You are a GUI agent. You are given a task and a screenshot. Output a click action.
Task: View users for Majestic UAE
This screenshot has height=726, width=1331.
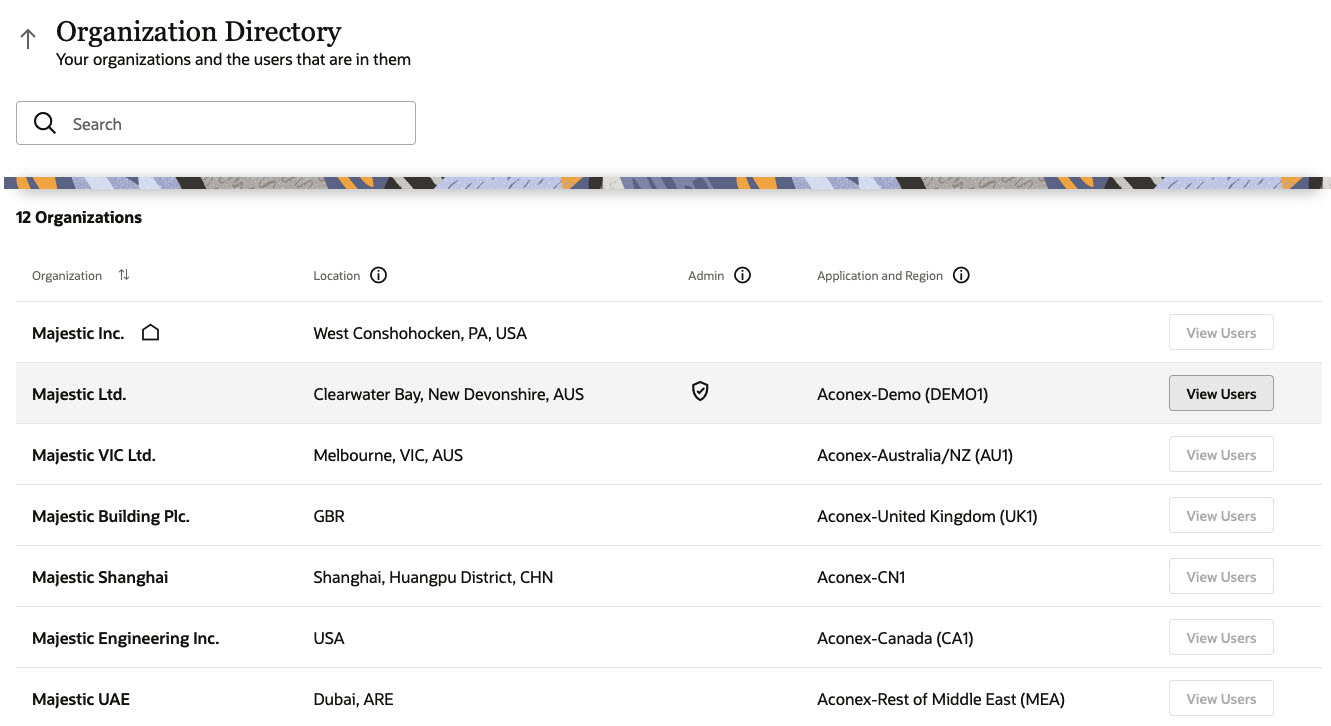click(1220, 698)
